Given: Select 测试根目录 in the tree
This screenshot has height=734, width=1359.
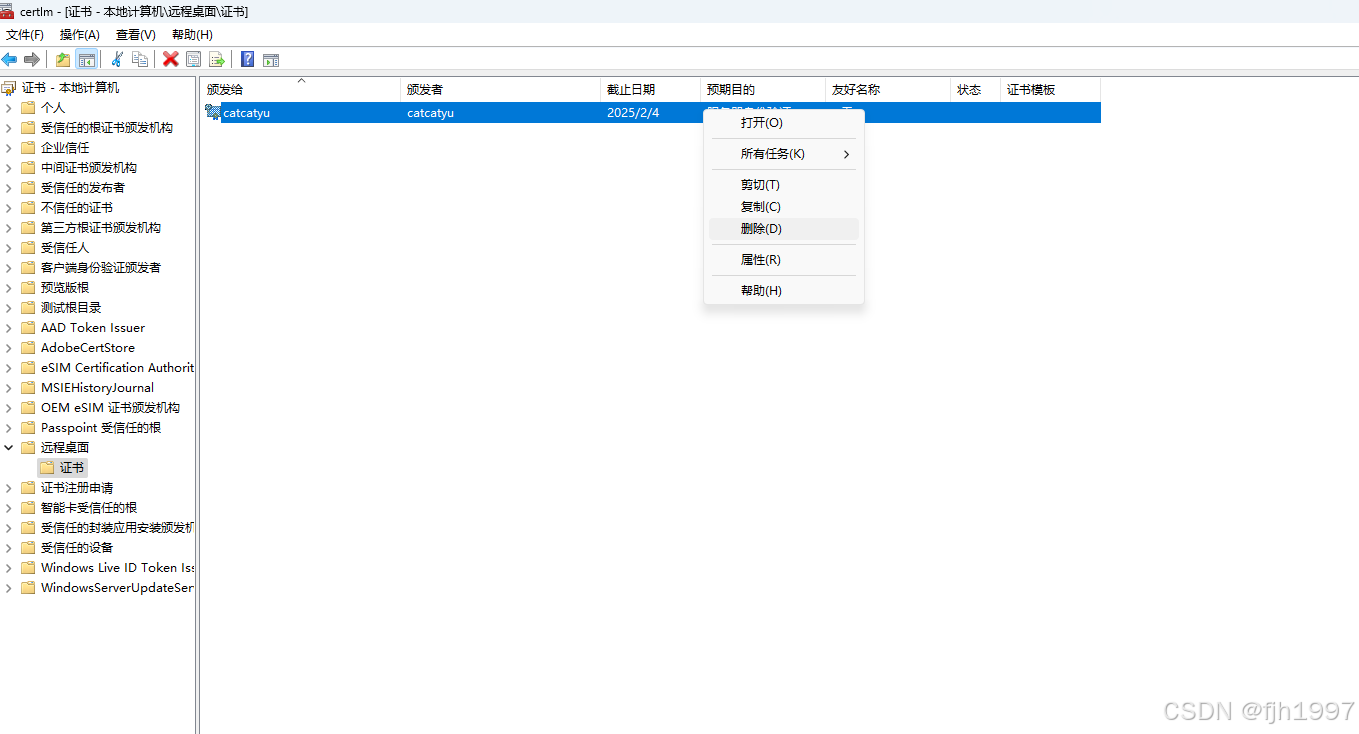Looking at the screenshot, I should (x=71, y=308).
